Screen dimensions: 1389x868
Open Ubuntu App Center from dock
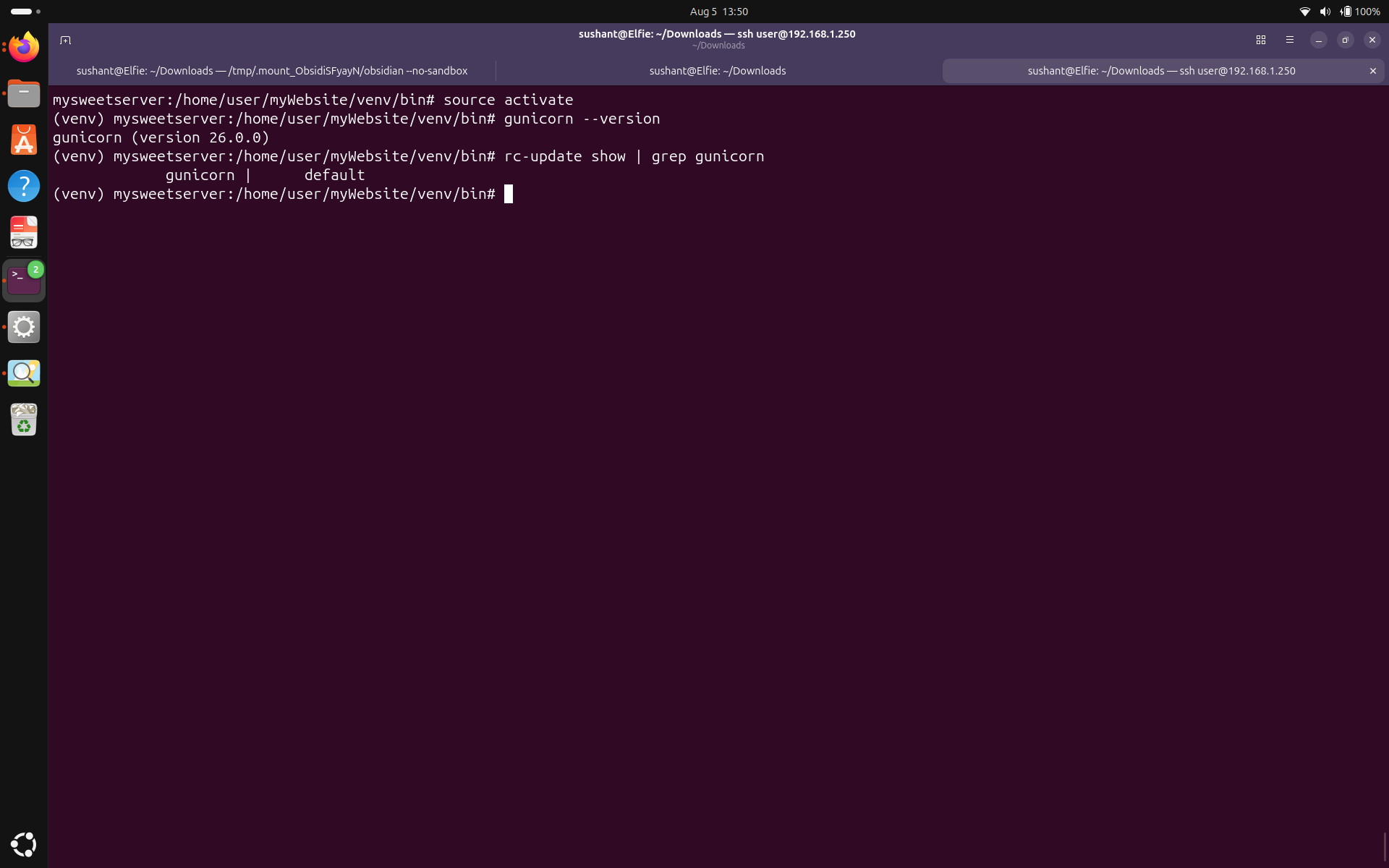24,140
